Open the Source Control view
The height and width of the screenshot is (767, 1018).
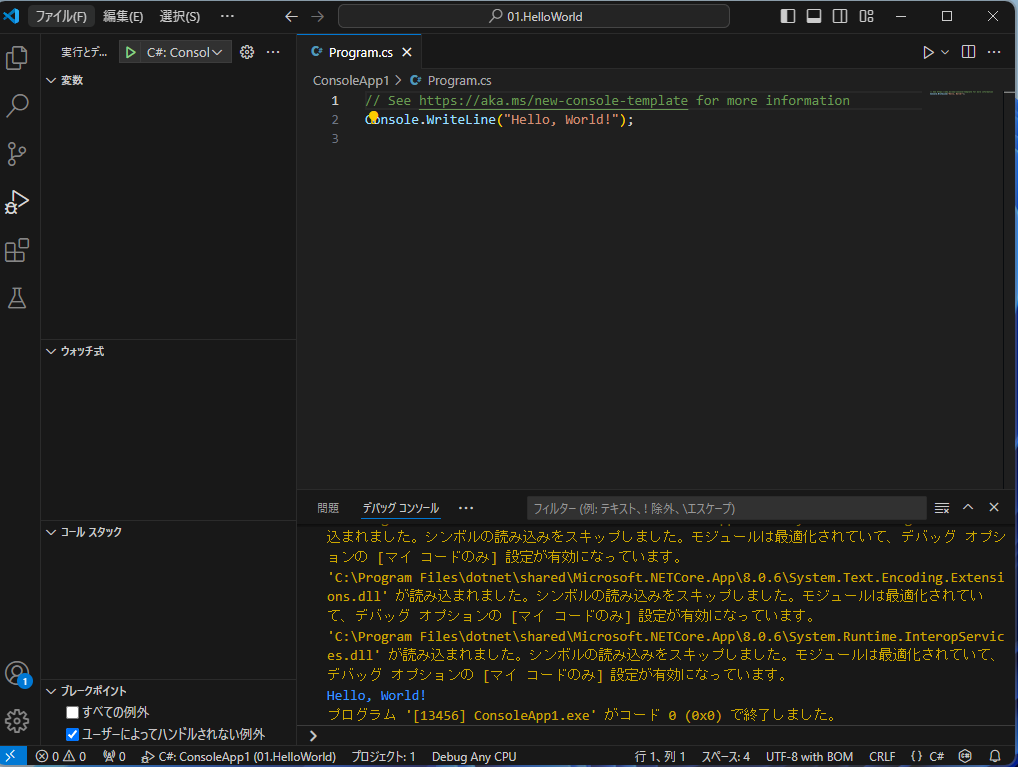click(16, 153)
